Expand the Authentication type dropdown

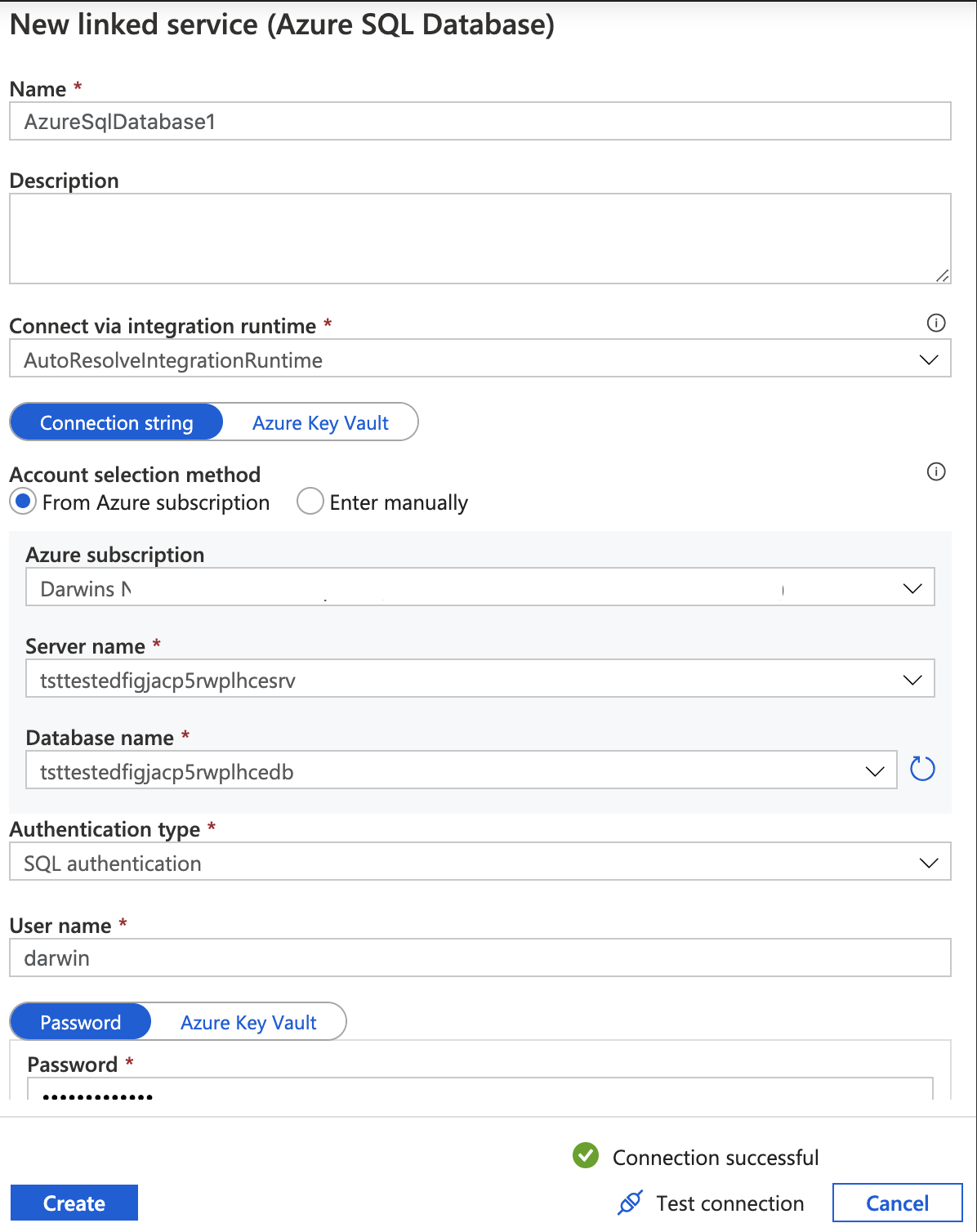480,862
